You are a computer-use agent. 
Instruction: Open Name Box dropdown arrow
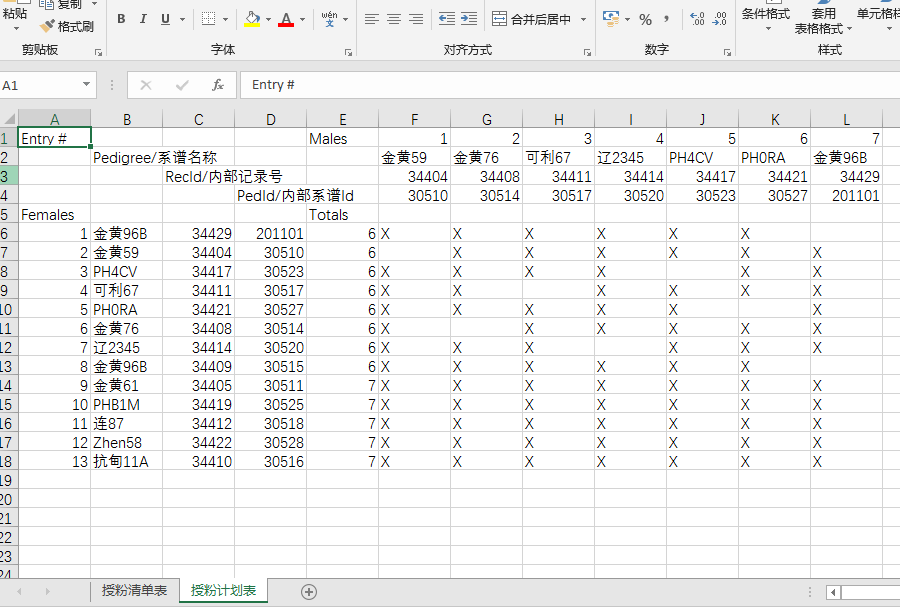[x=87, y=85]
